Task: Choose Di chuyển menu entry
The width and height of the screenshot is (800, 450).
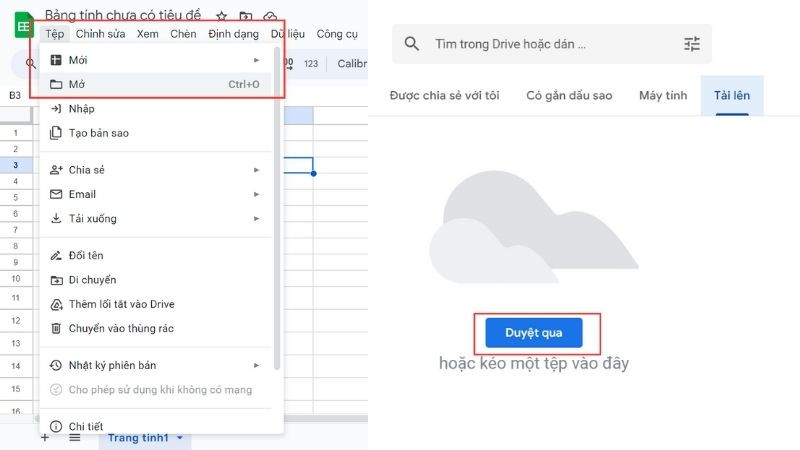Action: (156, 280)
